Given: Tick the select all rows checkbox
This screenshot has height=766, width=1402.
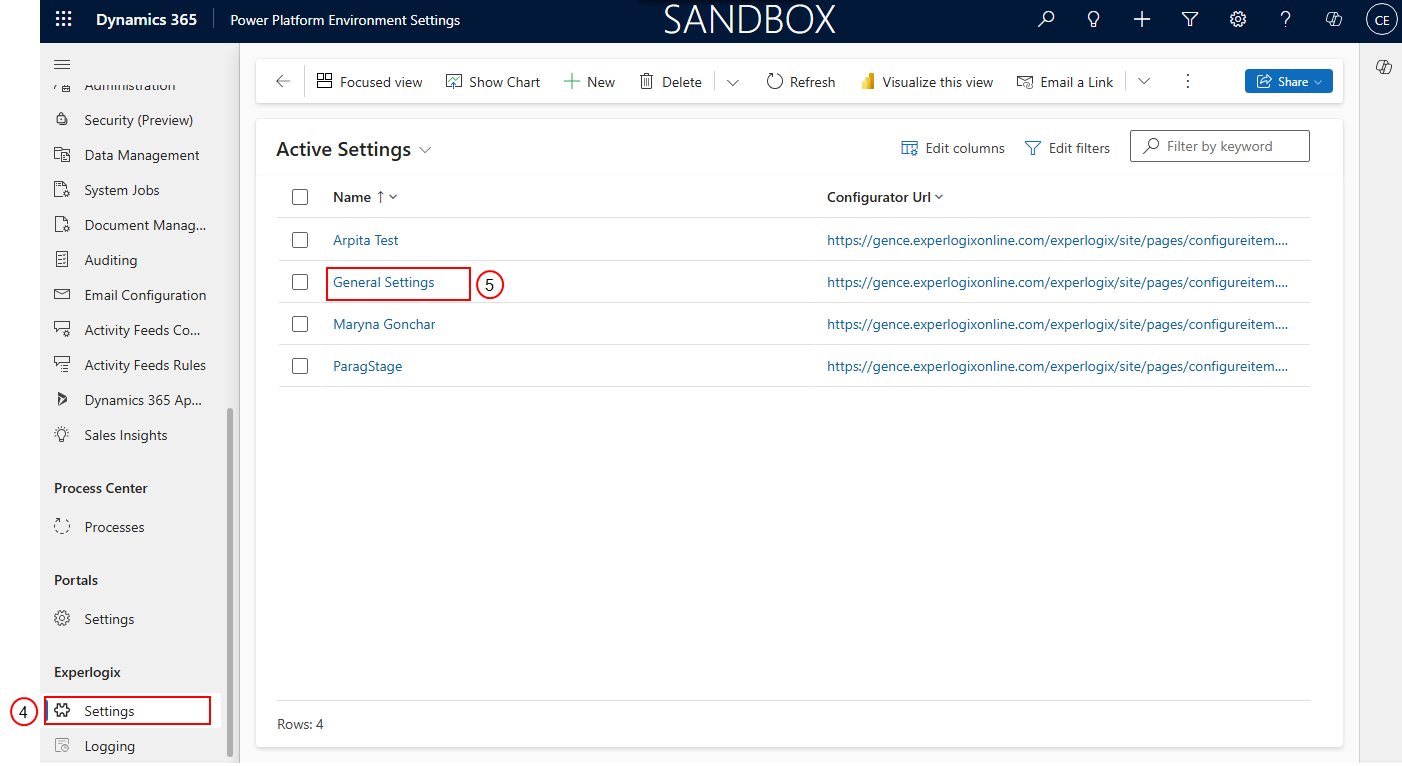Looking at the screenshot, I should click(x=300, y=197).
